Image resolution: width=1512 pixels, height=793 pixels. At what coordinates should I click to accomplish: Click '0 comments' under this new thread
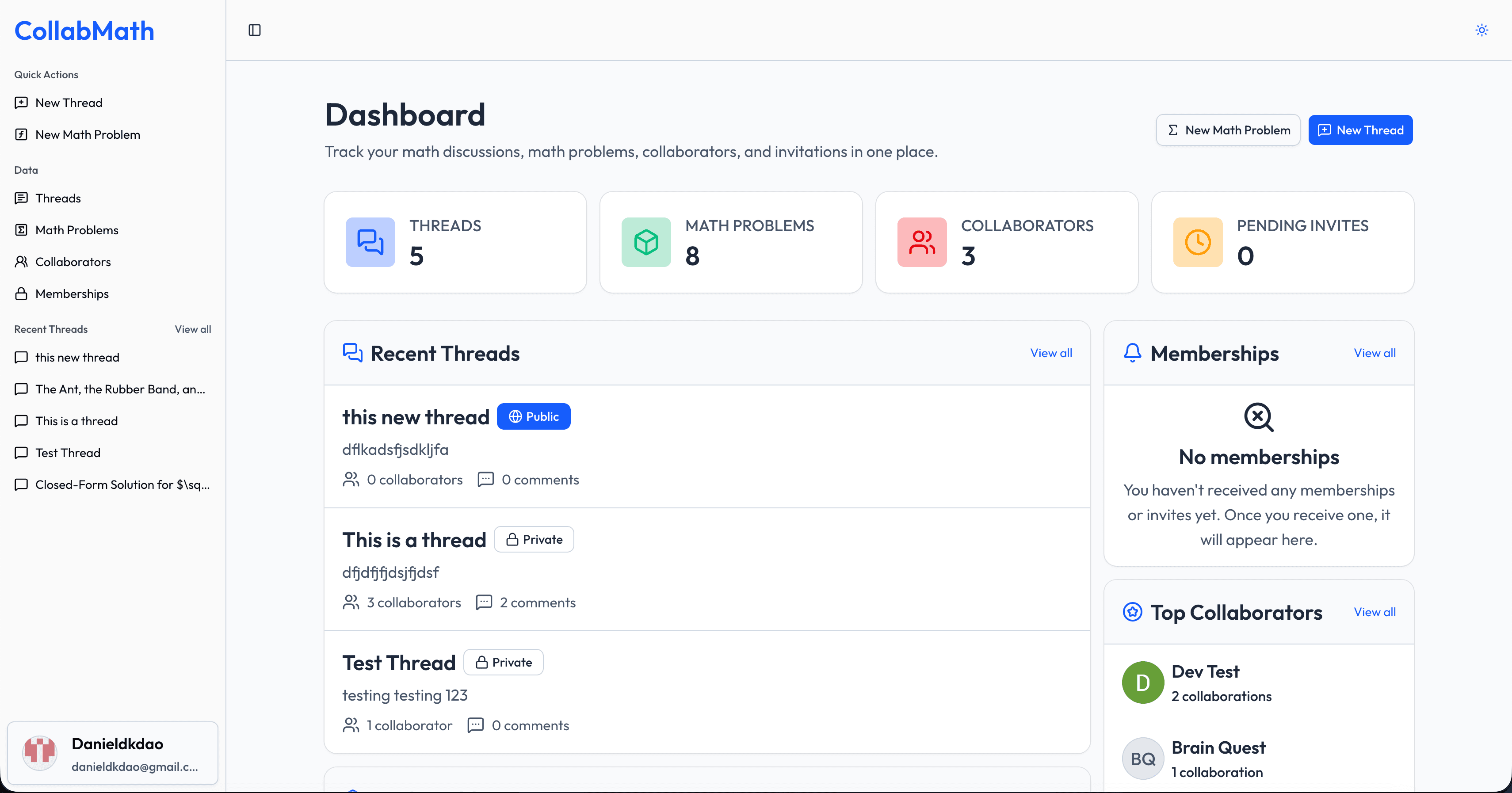pos(540,480)
